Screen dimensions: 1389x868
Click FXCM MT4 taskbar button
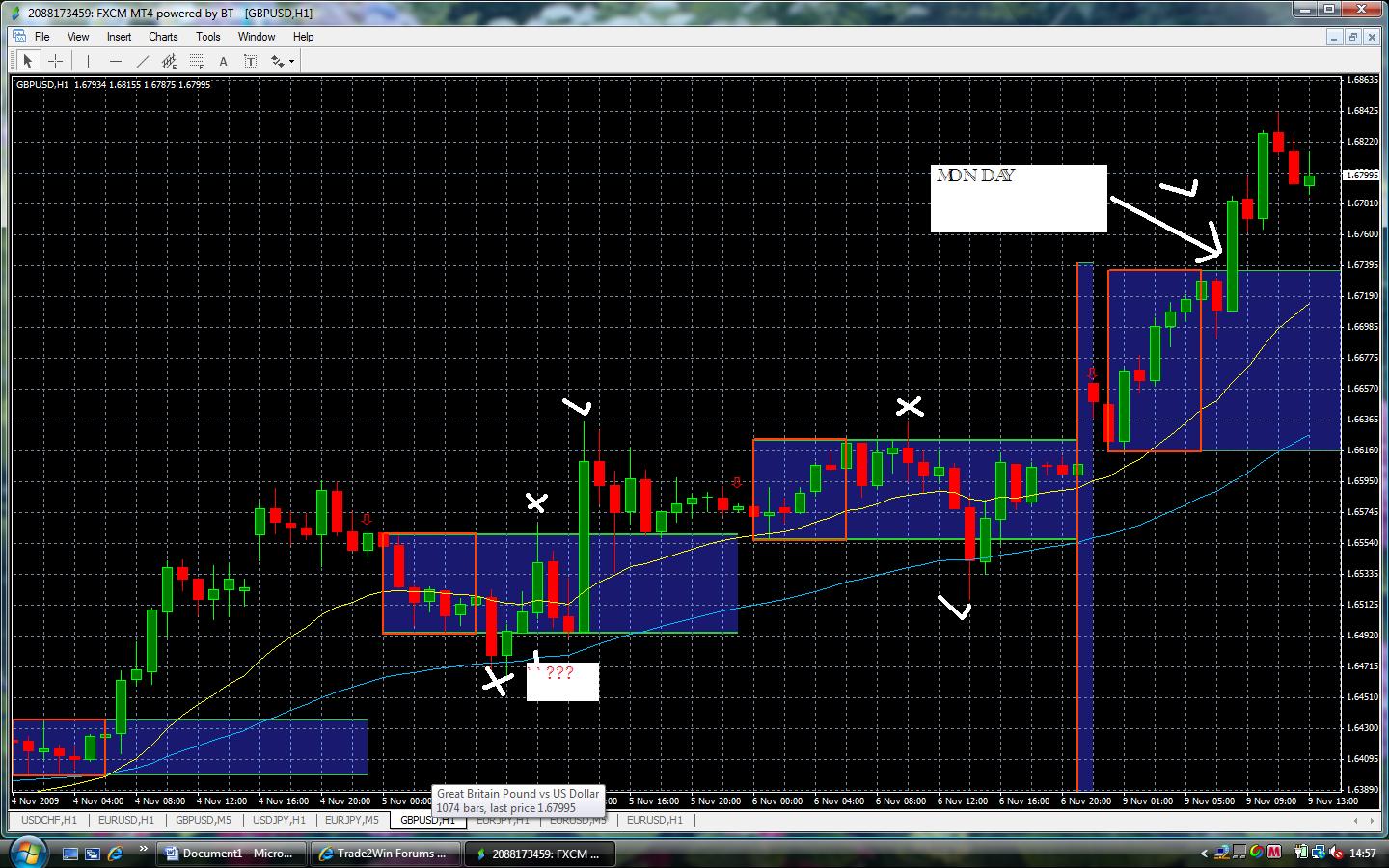(x=538, y=853)
